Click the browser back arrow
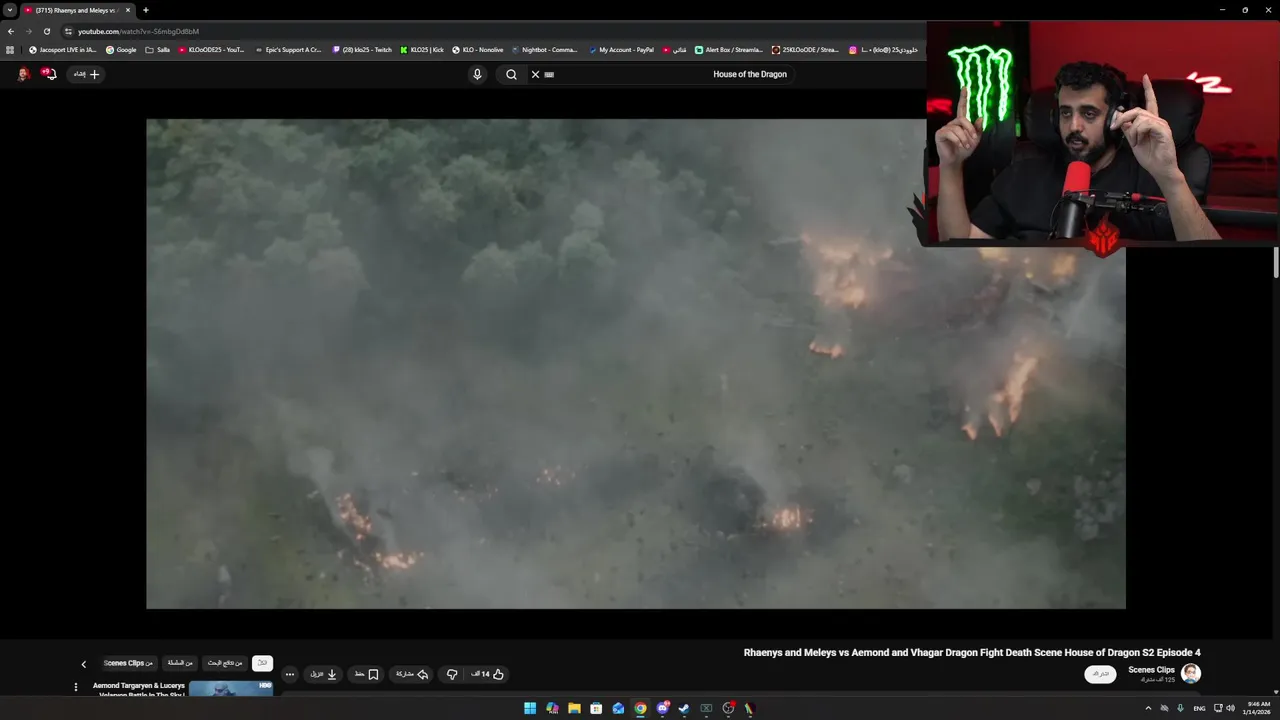 (x=11, y=31)
